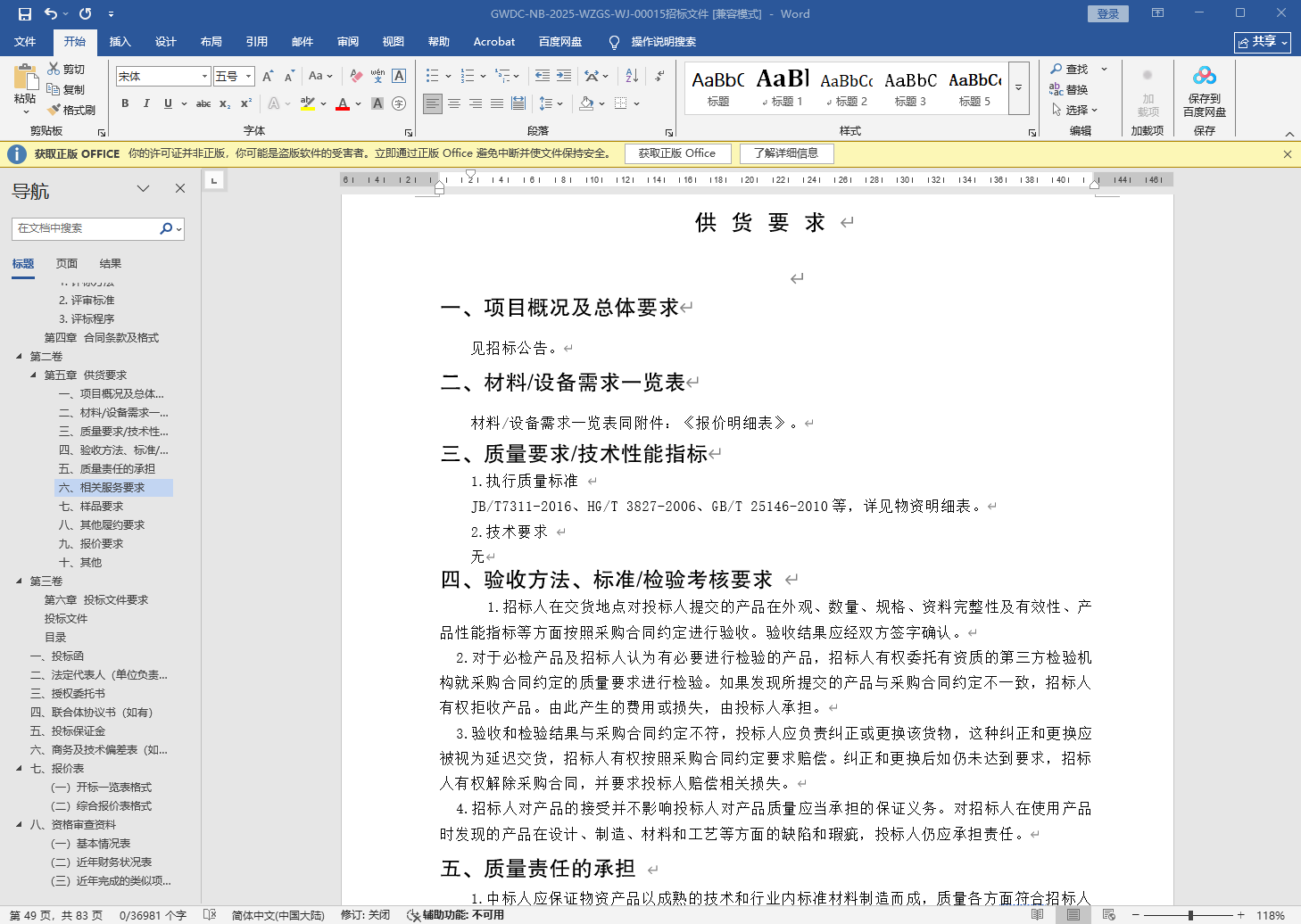Viewport: 1301px width, 924px height.
Task: Click the shading paint bucket icon
Action: [x=586, y=104]
